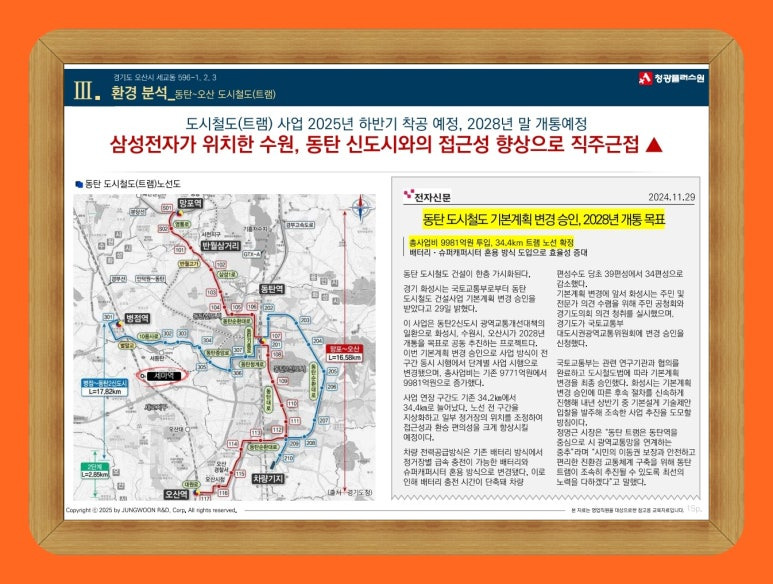Click the slide title 환경 분석
Viewport: 773px width, 584px height.
click(139, 93)
